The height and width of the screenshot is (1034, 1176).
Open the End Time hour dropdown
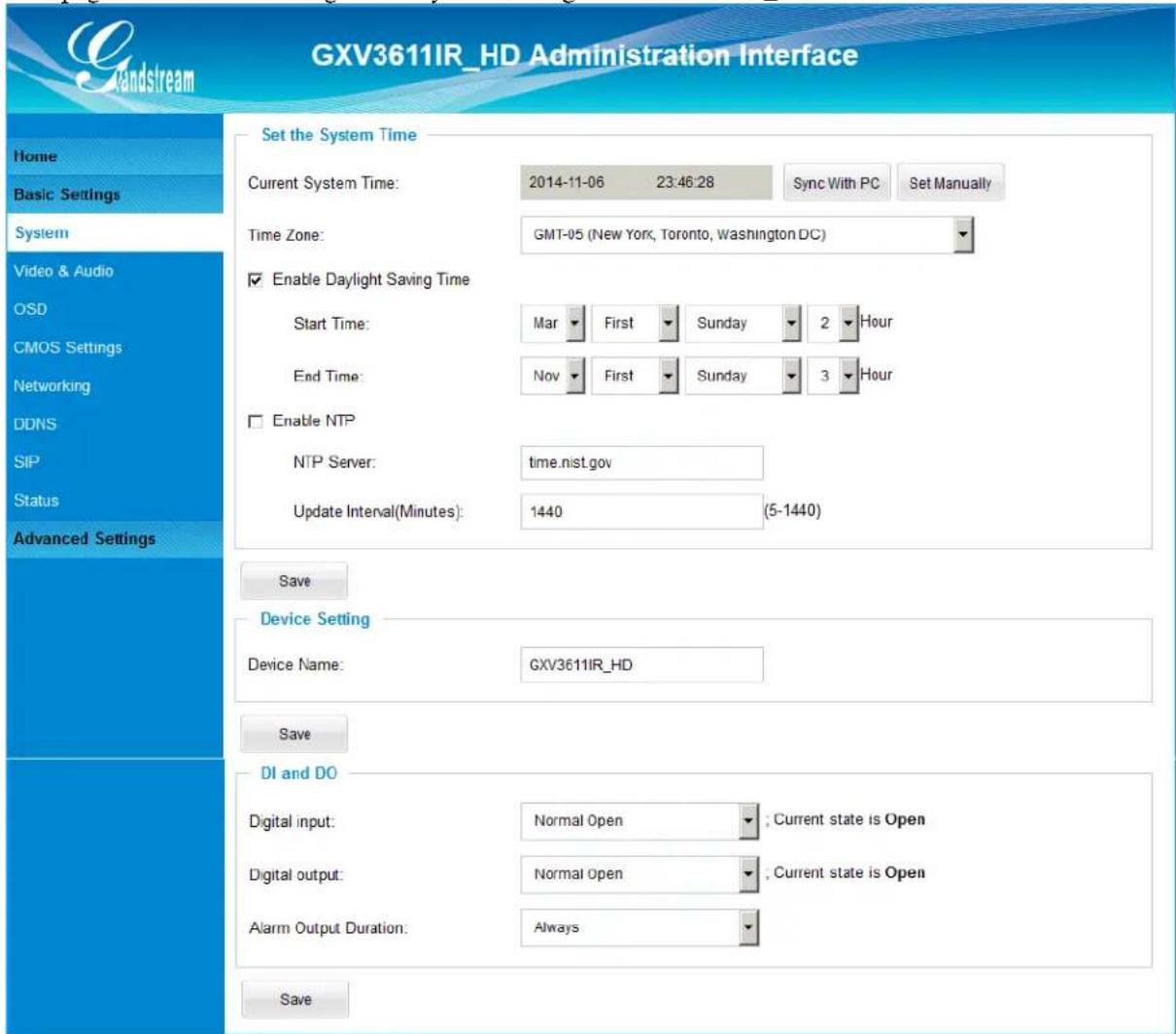tap(833, 376)
